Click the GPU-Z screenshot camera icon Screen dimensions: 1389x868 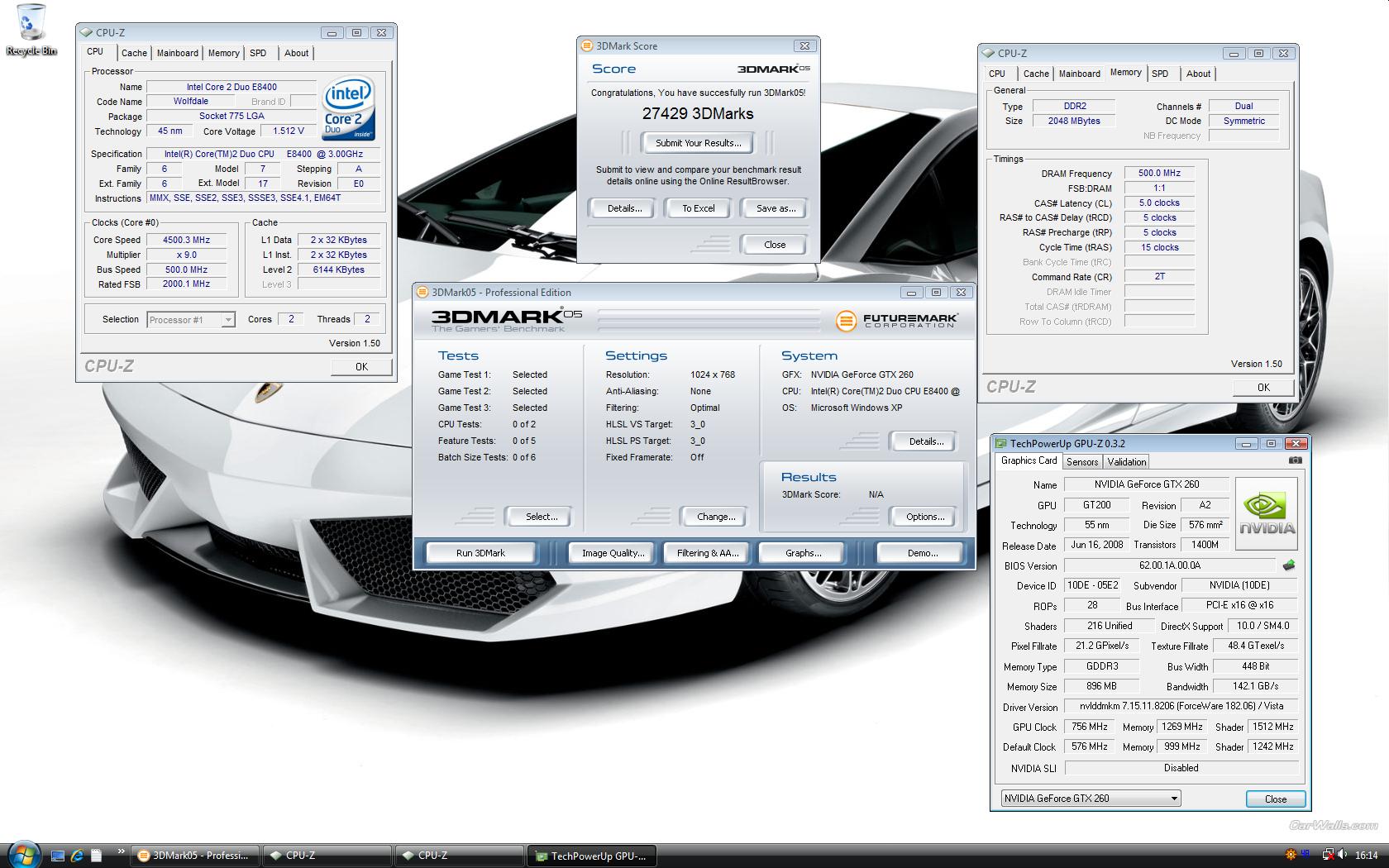(1295, 460)
